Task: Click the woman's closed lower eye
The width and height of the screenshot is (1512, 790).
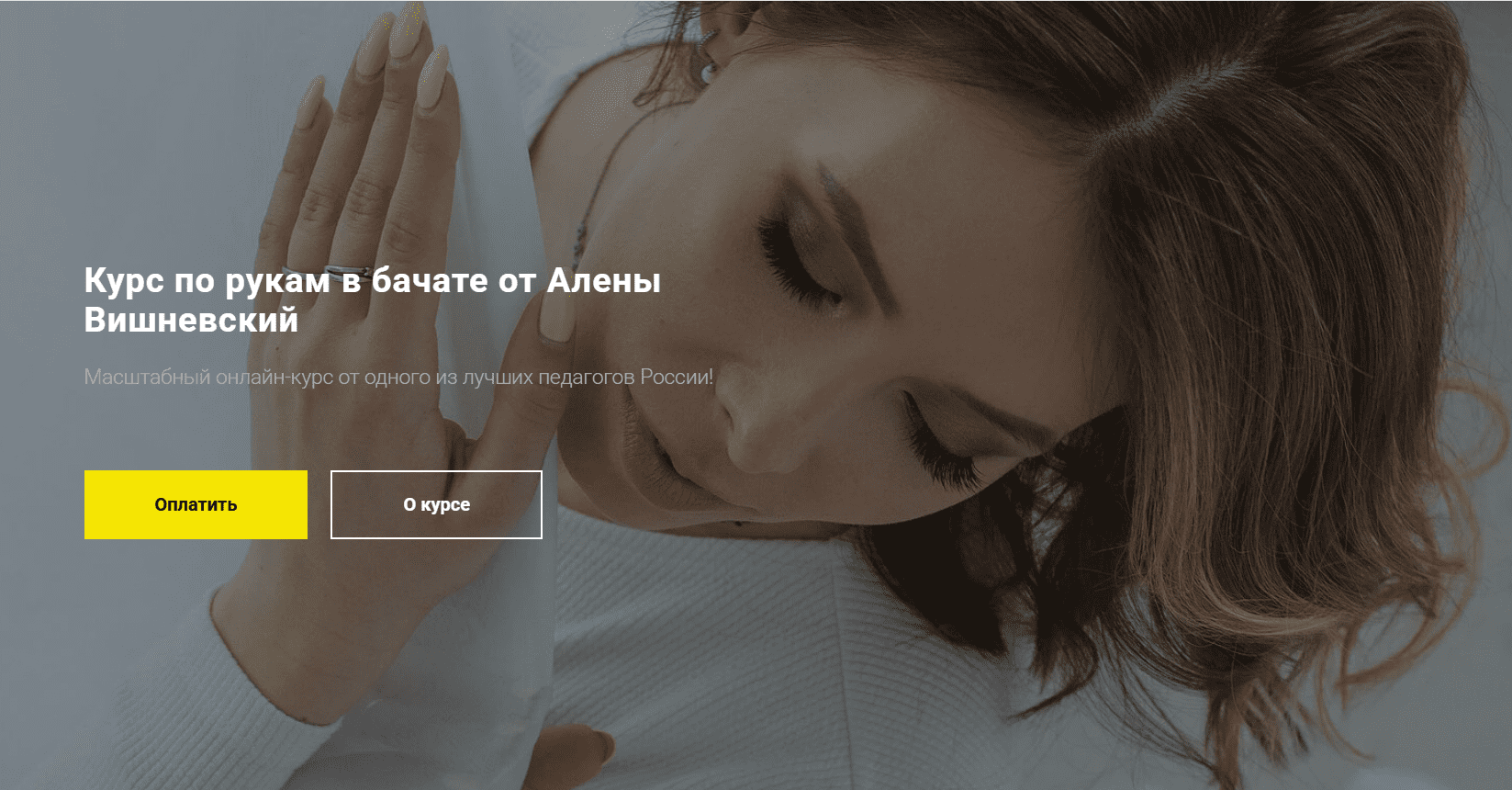Action: (938, 439)
